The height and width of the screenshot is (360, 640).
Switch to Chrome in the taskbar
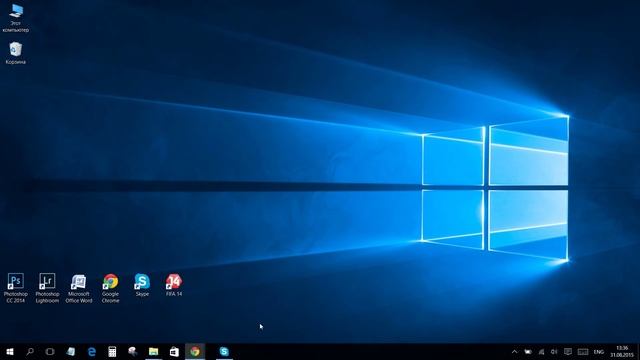(x=195, y=351)
